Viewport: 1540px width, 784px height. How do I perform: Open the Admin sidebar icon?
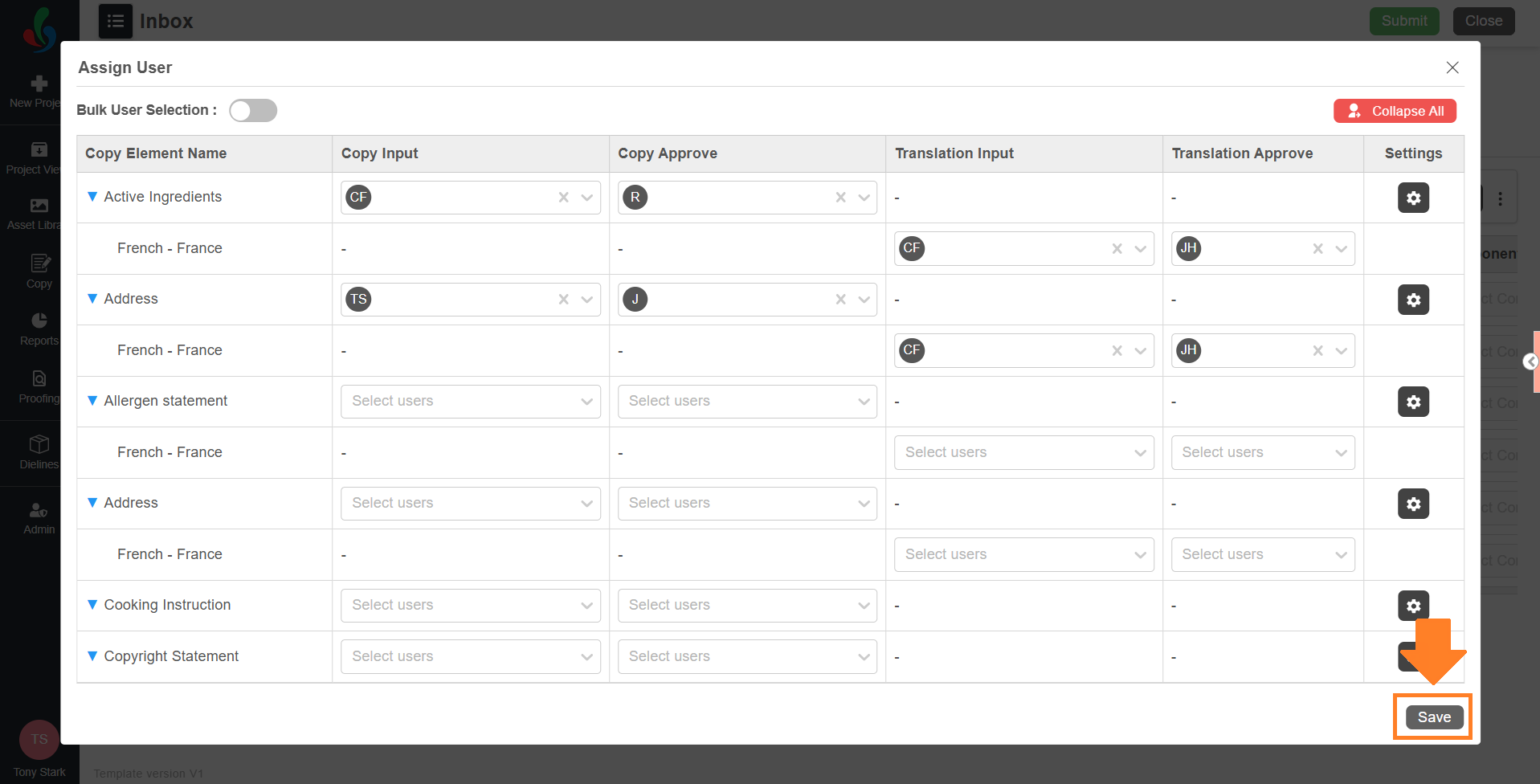[39, 518]
